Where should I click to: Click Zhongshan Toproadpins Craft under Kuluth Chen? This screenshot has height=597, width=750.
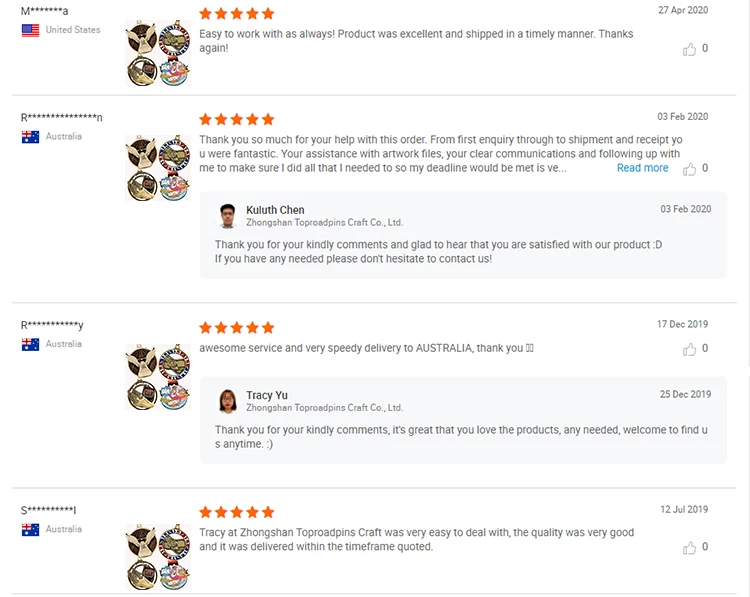[324, 223]
